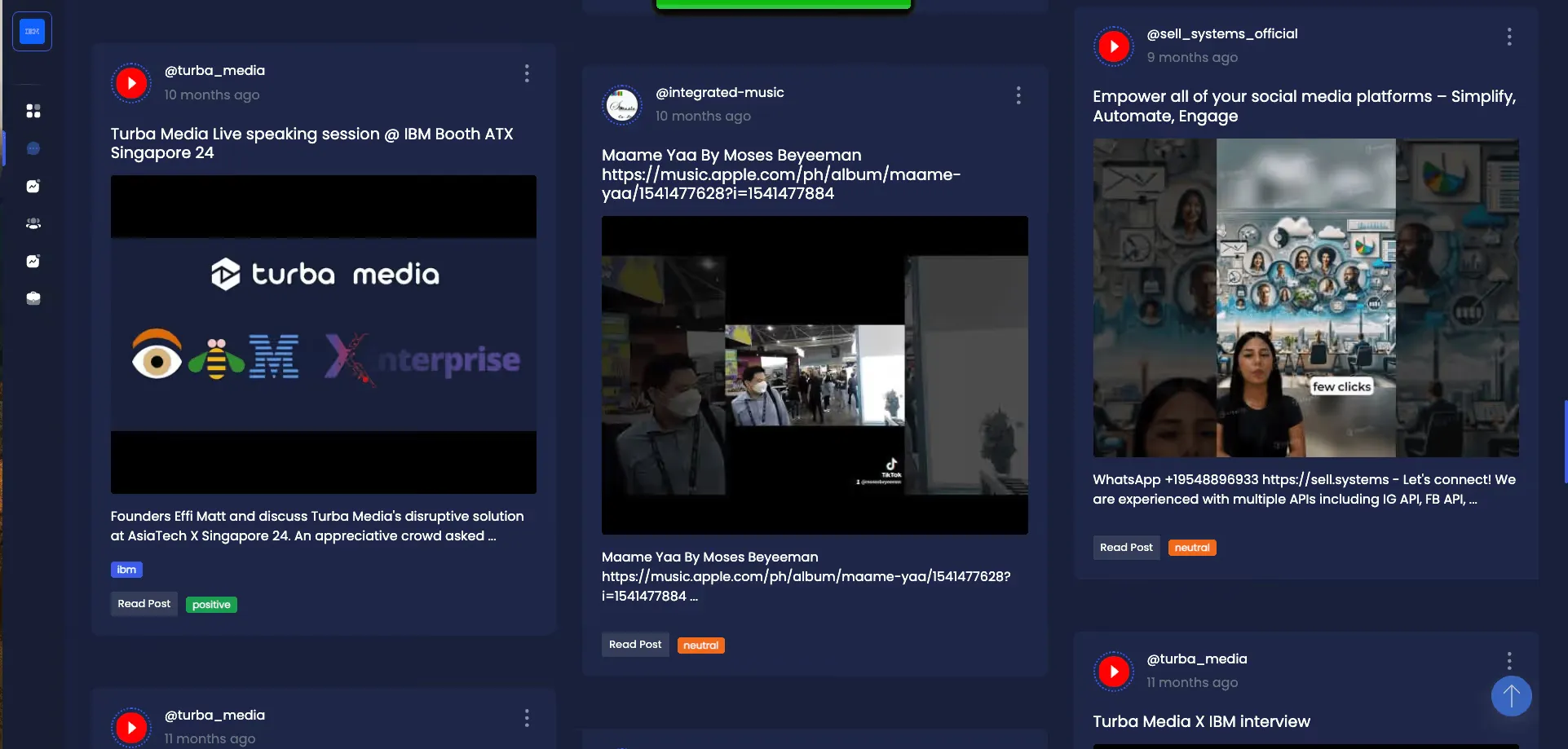Open the first analytics chart icon in sidebar

(x=33, y=186)
